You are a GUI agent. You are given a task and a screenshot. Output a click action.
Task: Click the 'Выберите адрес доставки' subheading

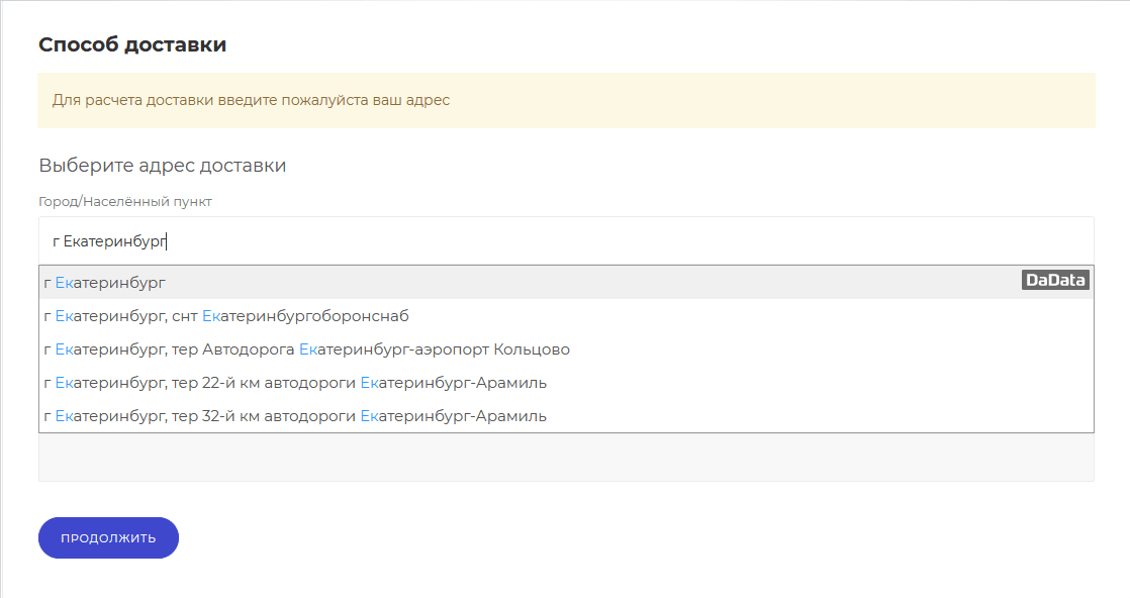[x=162, y=166]
